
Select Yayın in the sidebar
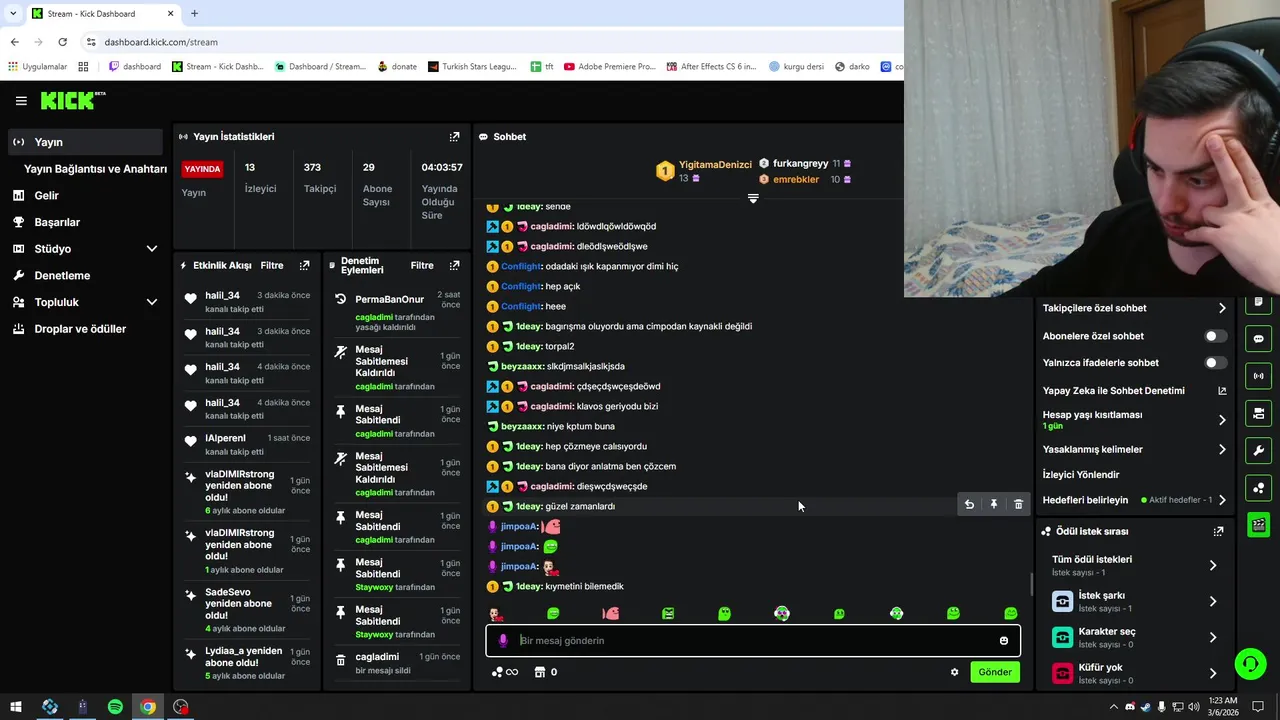tap(85, 142)
